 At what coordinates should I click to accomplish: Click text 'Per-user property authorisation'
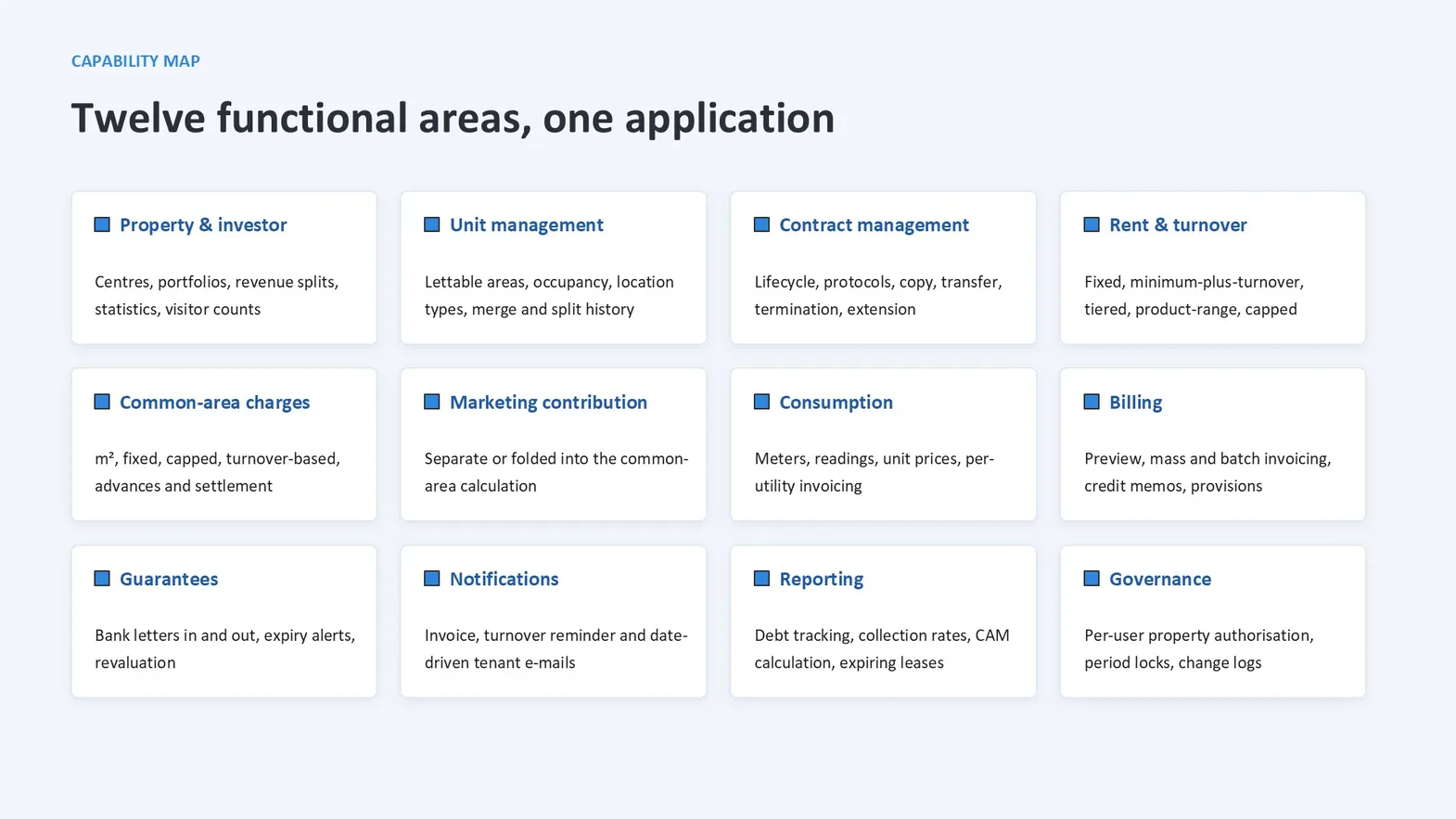(x=1197, y=636)
